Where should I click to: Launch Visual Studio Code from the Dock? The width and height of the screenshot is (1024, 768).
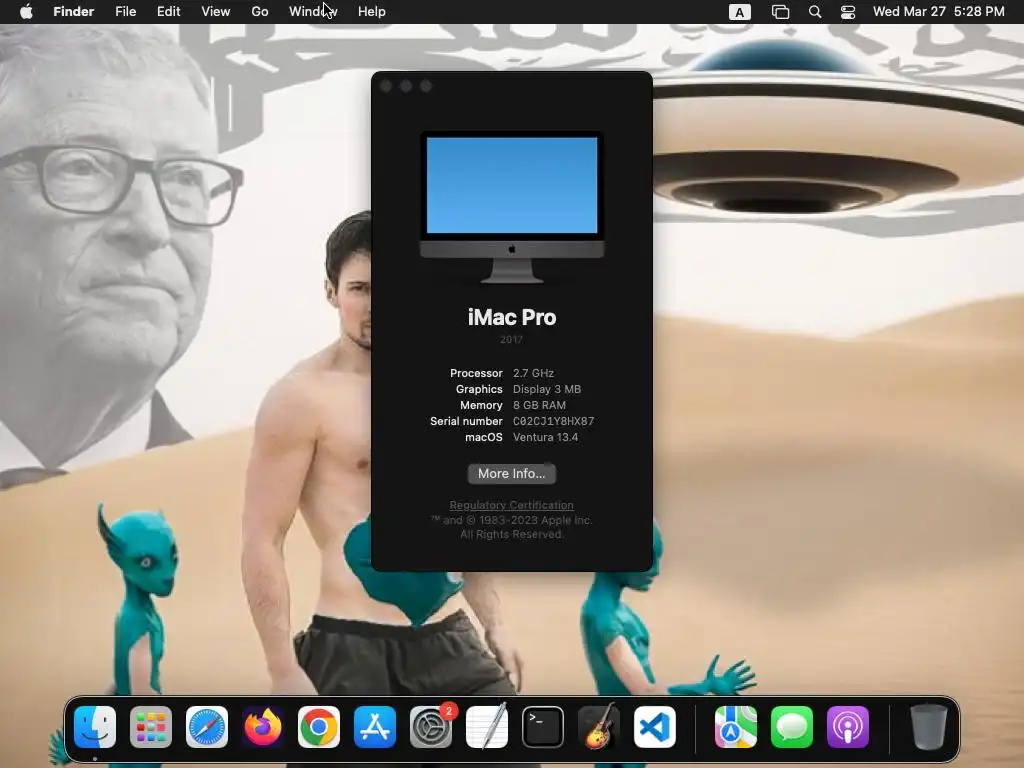(x=654, y=727)
